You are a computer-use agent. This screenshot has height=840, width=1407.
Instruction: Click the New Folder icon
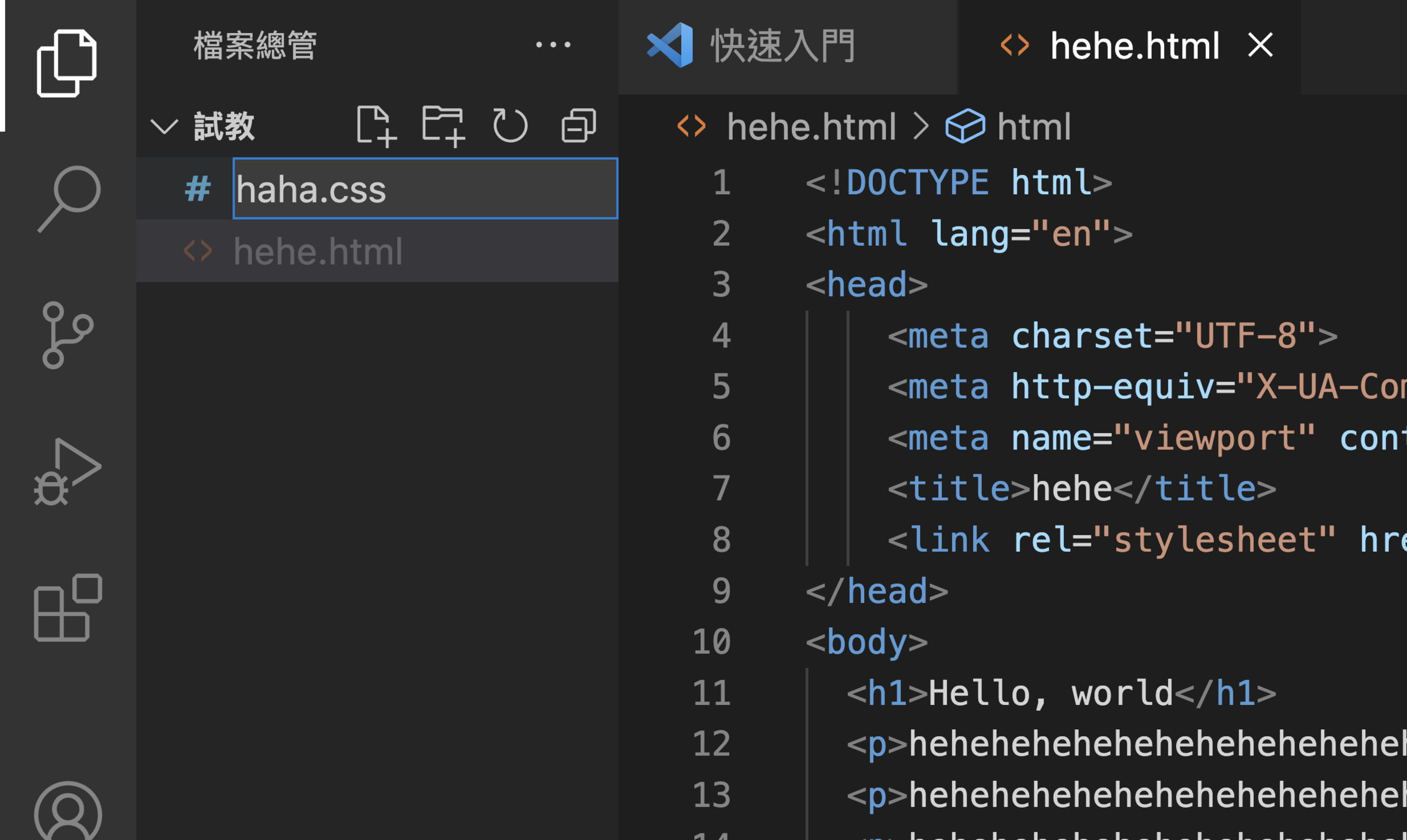443,126
